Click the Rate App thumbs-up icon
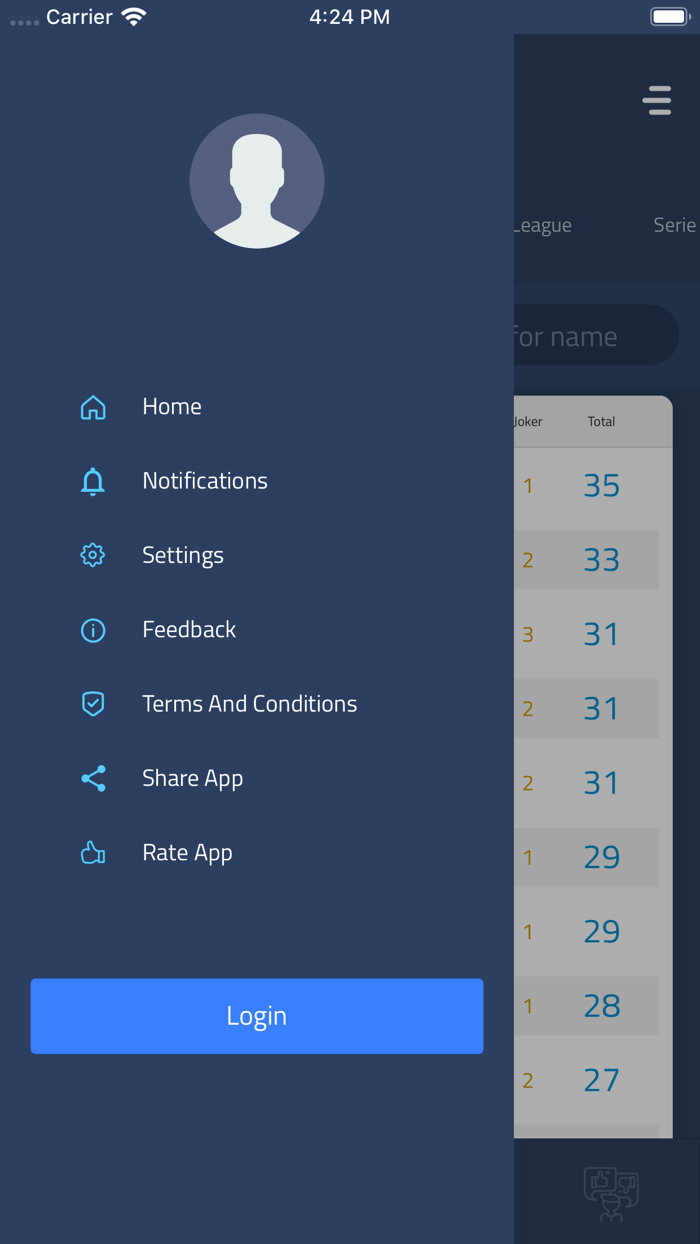This screenshot has height=1244, width=700. [x=93, y=853]
